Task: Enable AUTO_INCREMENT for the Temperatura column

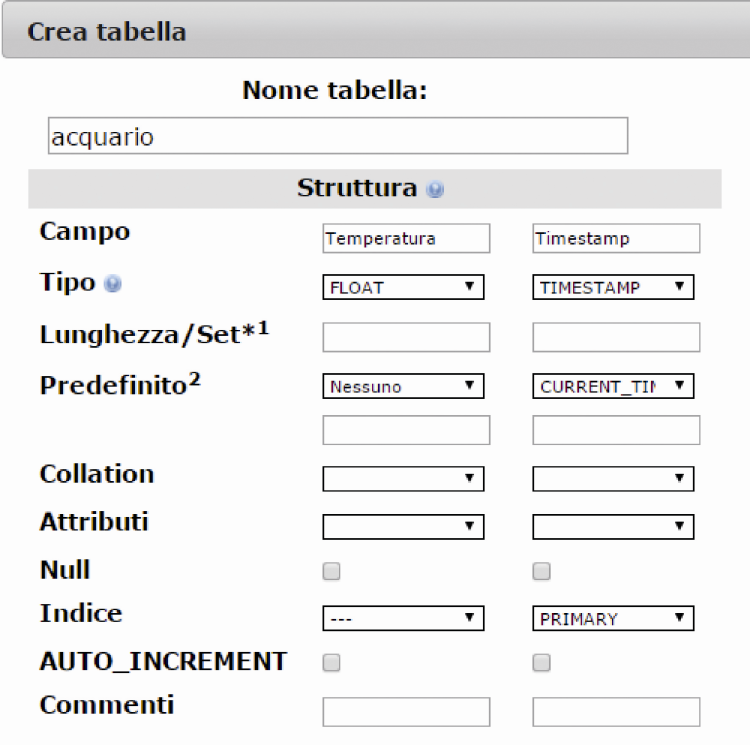Action: (x=331, y=663)
